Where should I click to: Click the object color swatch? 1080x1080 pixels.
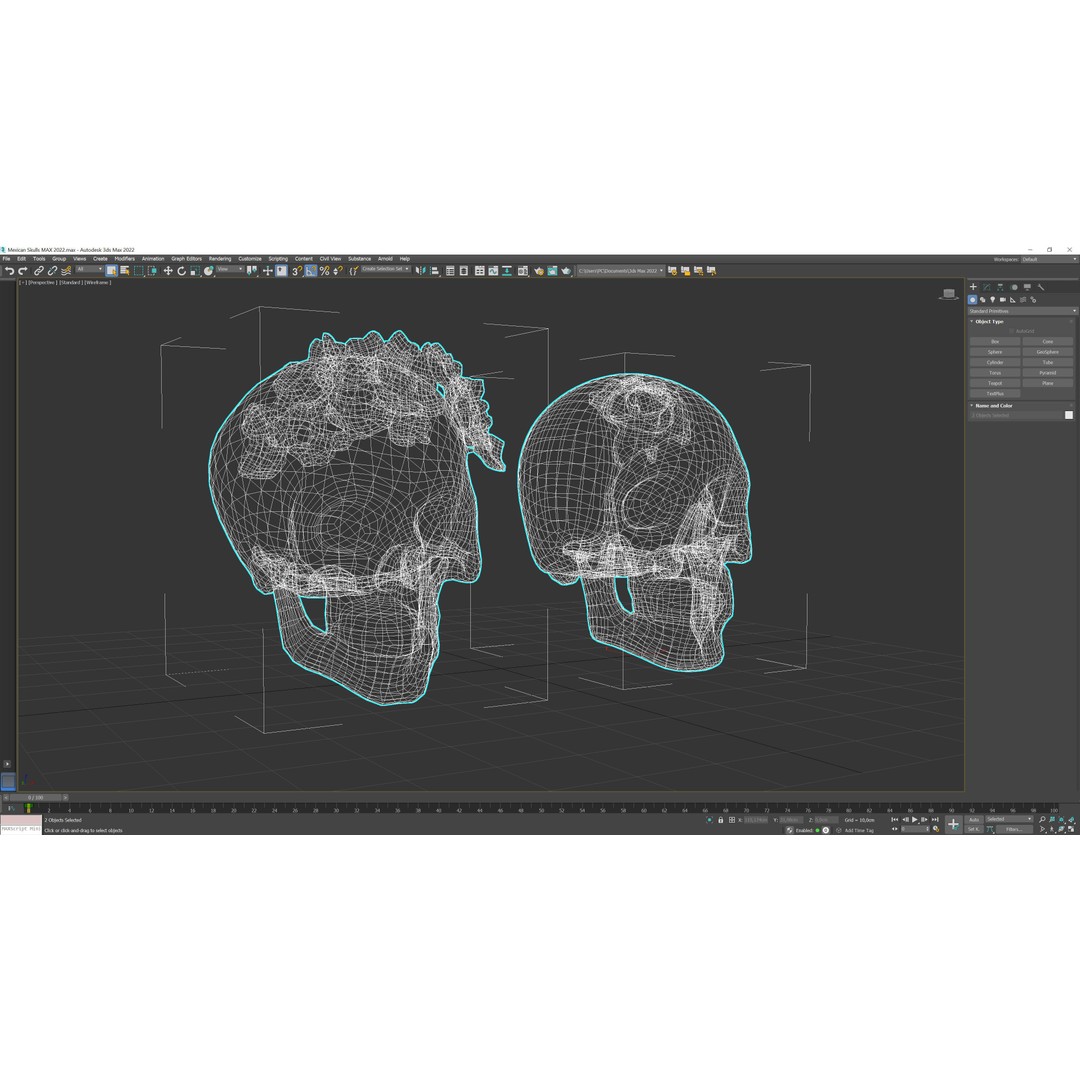(x=1069, y=415)
